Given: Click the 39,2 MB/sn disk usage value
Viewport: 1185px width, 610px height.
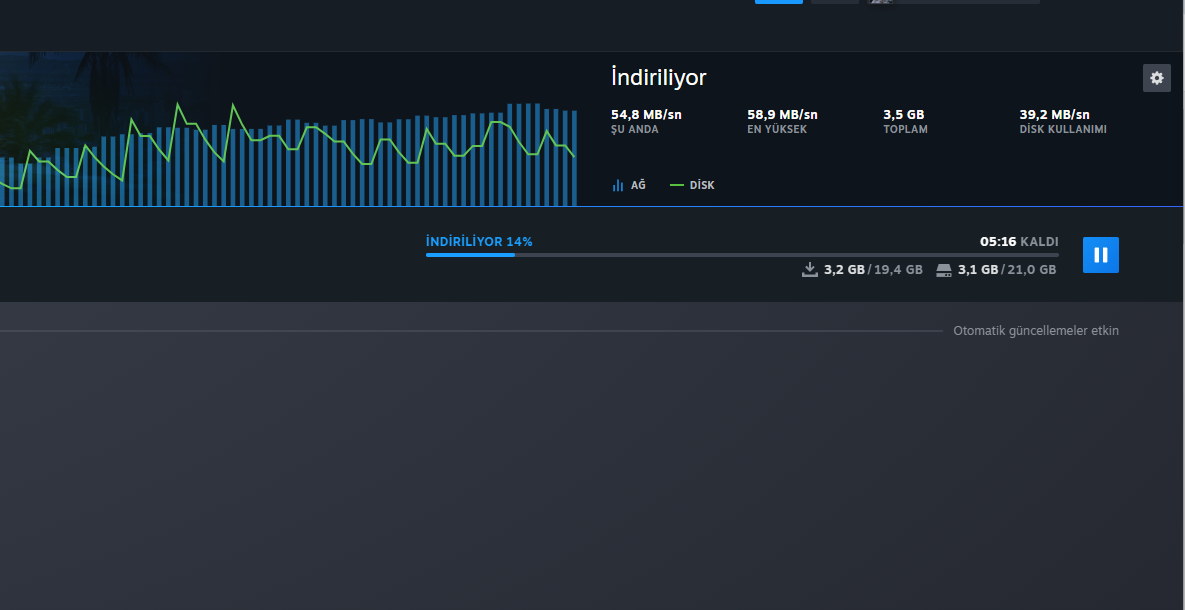Looking at the screenshot, I should click(1054, 115).
